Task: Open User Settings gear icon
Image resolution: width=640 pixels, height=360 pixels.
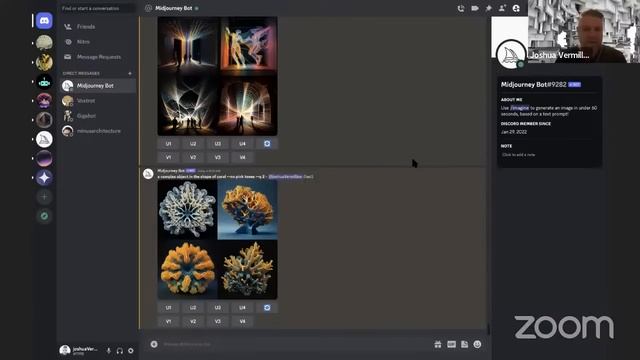Action: tap(131, 350)
